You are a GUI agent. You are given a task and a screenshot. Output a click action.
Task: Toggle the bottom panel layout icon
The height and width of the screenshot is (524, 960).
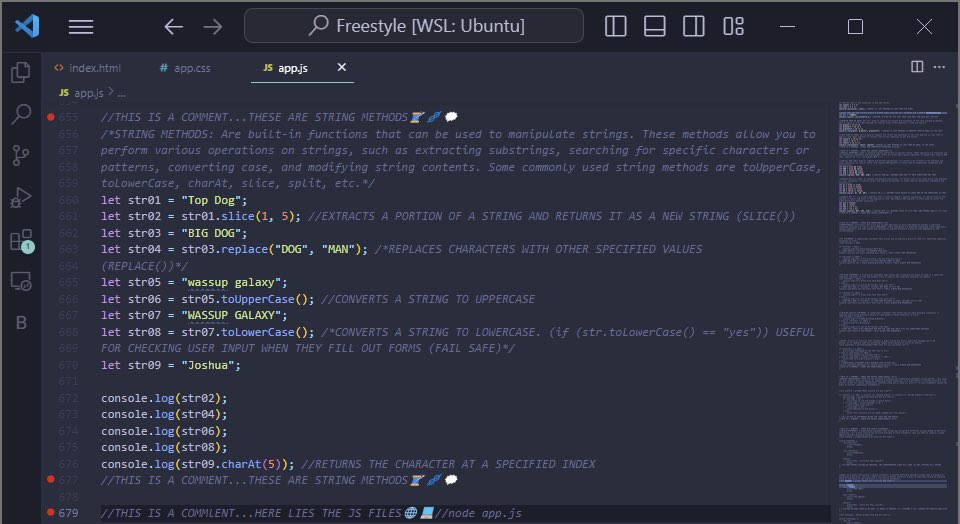coord(654,26)
